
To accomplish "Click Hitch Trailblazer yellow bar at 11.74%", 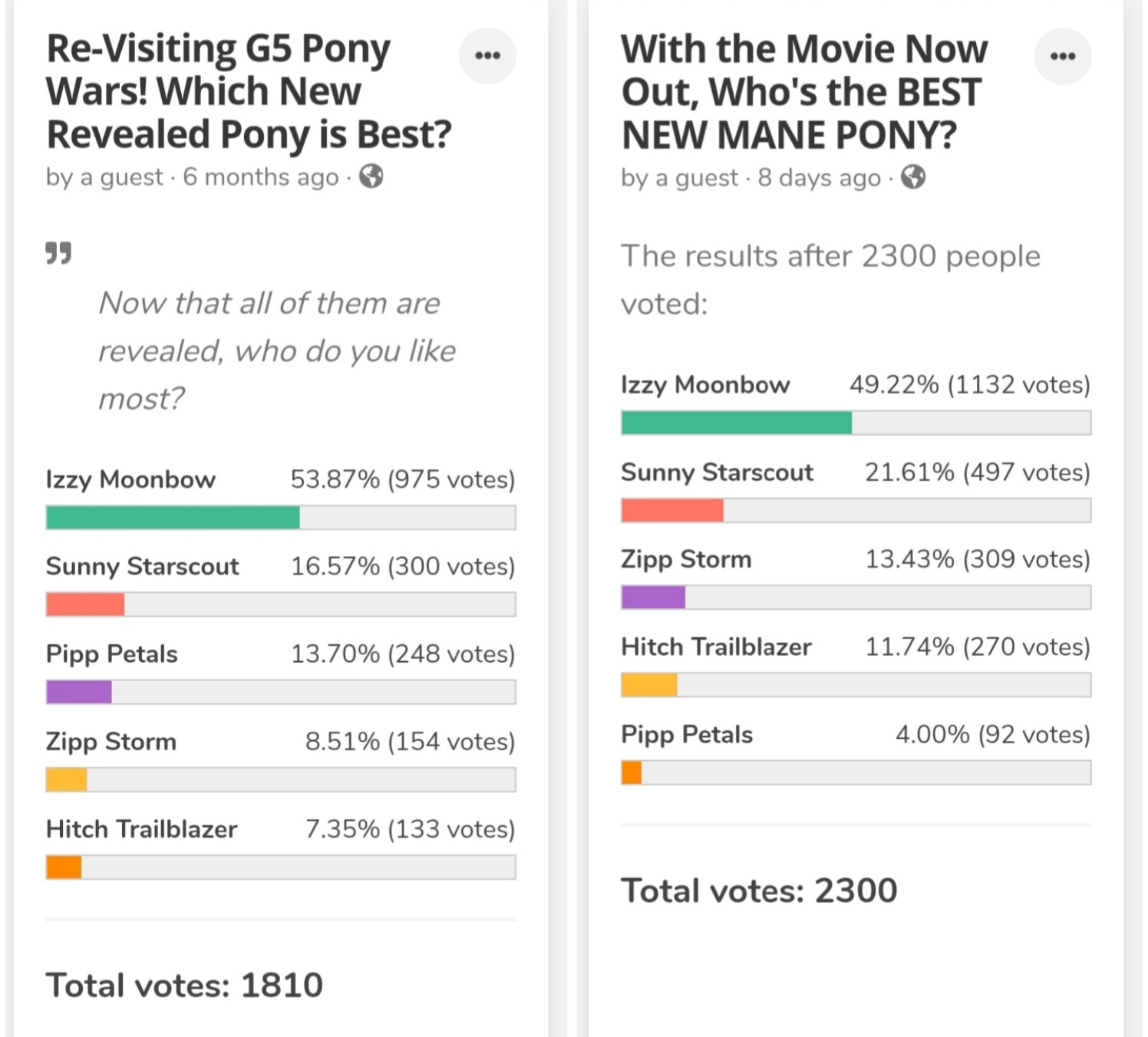I will click(x=649, y=685).
